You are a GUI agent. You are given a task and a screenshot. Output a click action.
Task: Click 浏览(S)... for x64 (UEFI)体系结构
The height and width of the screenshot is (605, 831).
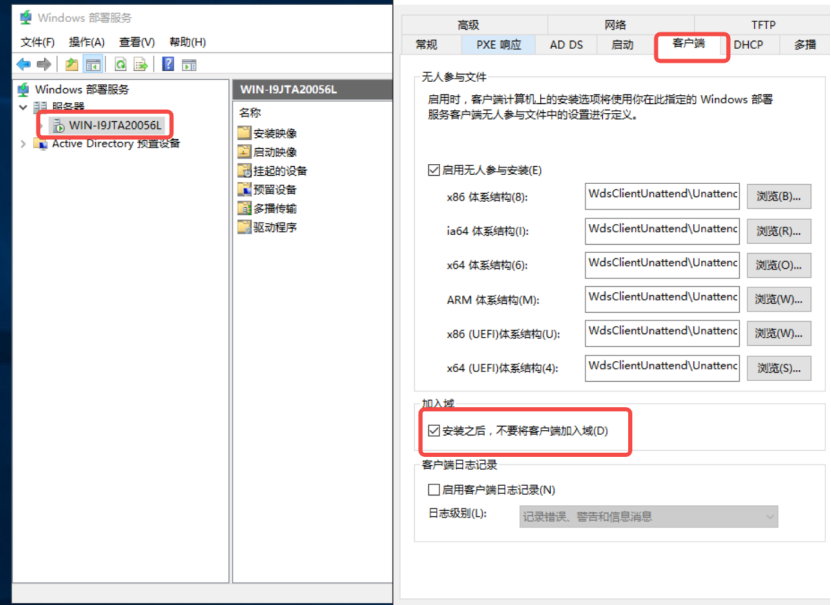tap(779, 368)
